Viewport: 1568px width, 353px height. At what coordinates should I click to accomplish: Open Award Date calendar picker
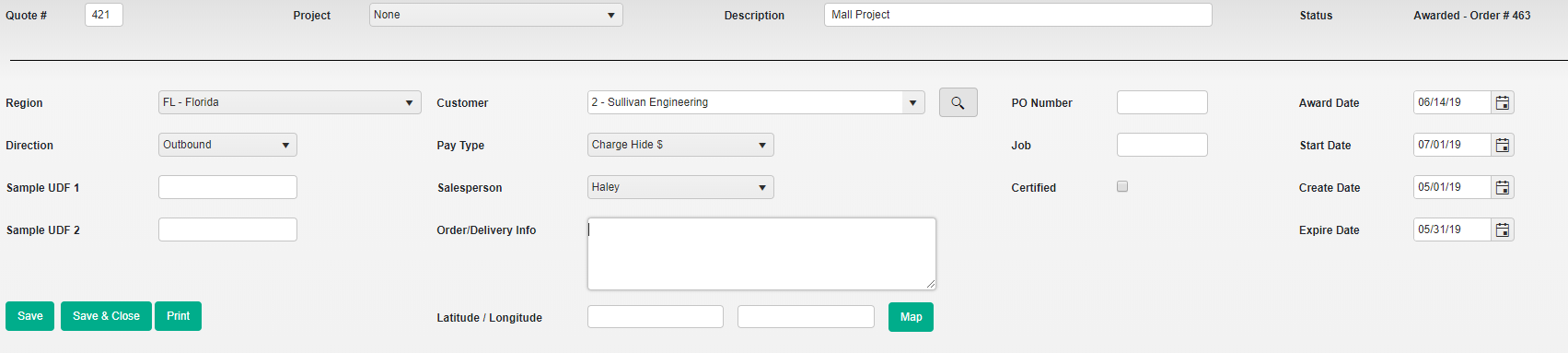click(x=1503, y=102)
